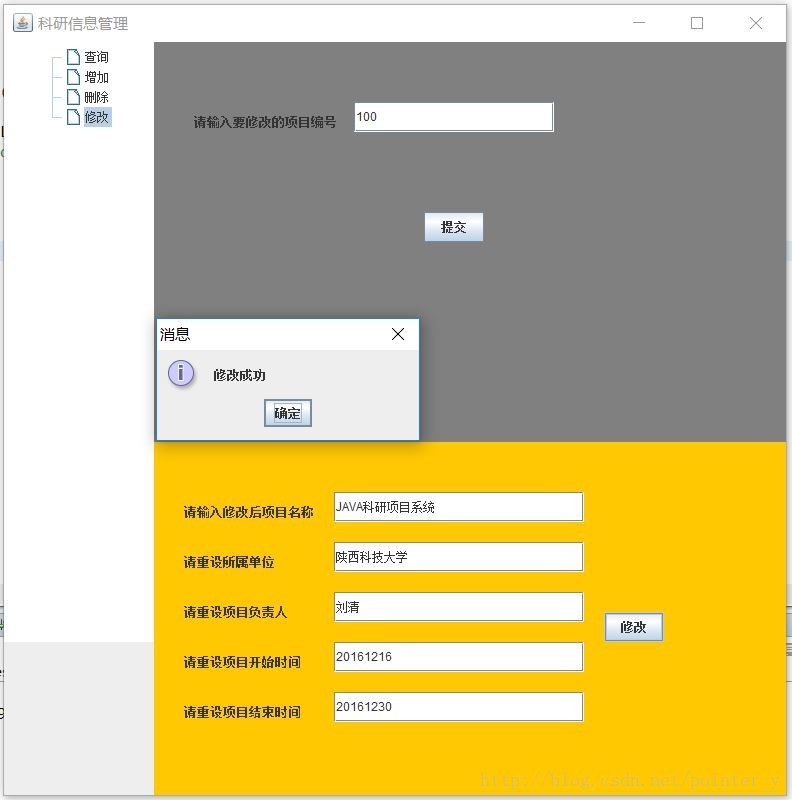Click the 请输入修改后项目名称 label

[x=248, y=512]
